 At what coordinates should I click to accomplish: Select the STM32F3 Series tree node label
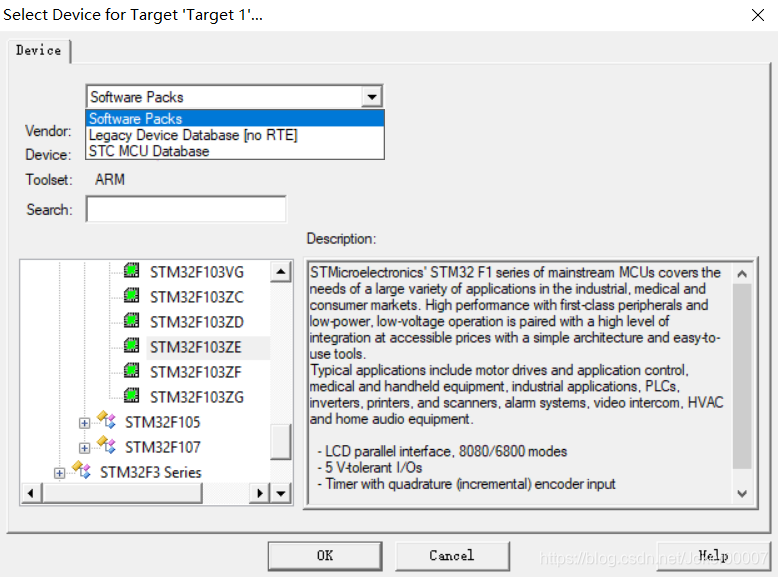pos(150,472)
